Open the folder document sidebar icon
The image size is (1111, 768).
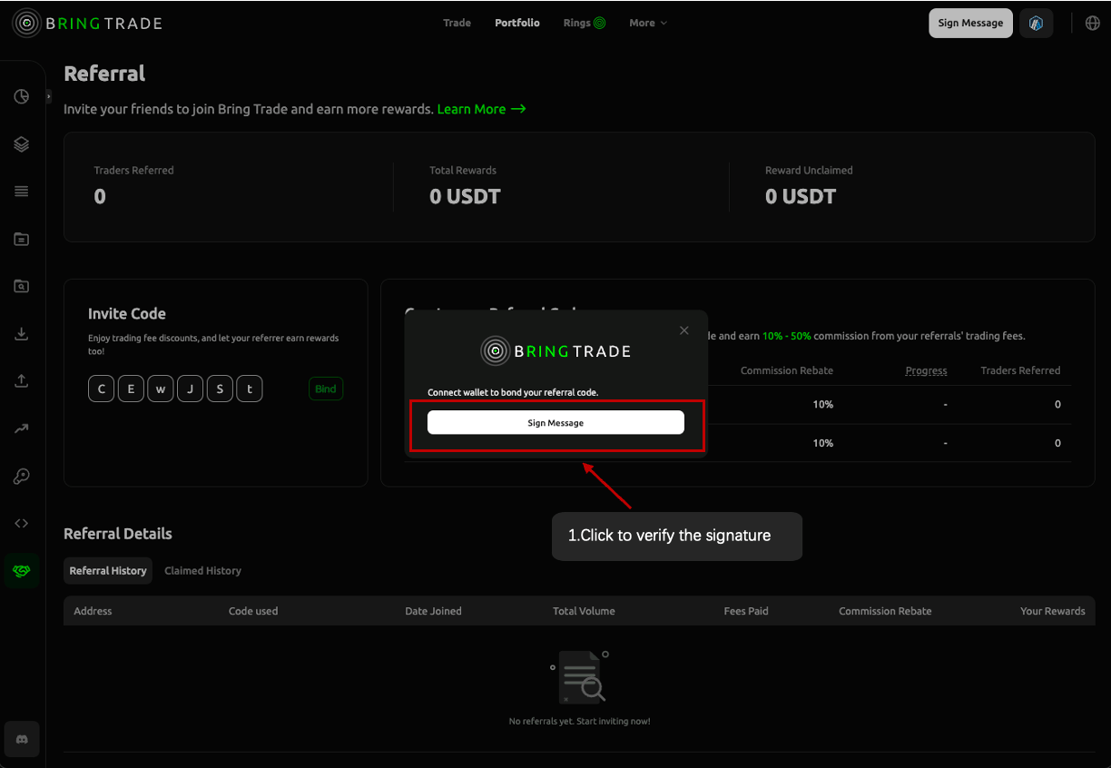click(x=21, y=239)
